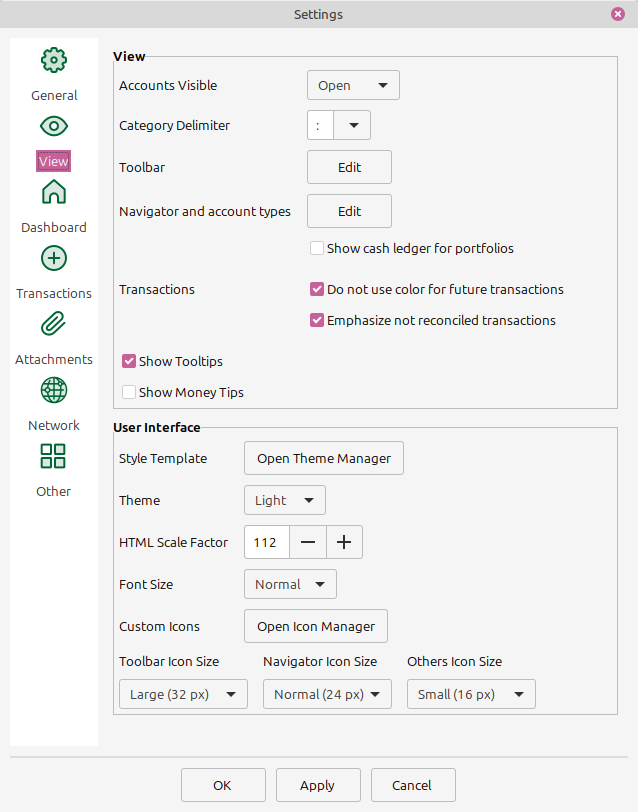The image size is (638, 812).
Task: Open the Accounts Visible dropdown
Action: tap(352, 85)
